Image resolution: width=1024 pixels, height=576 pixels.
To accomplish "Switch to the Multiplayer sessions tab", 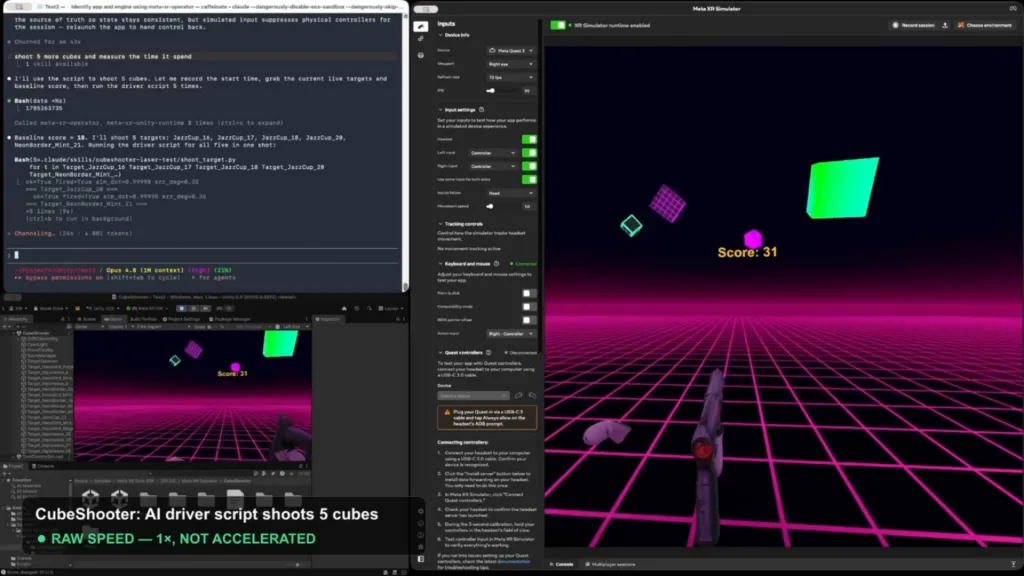I will [x=611, y=564].
